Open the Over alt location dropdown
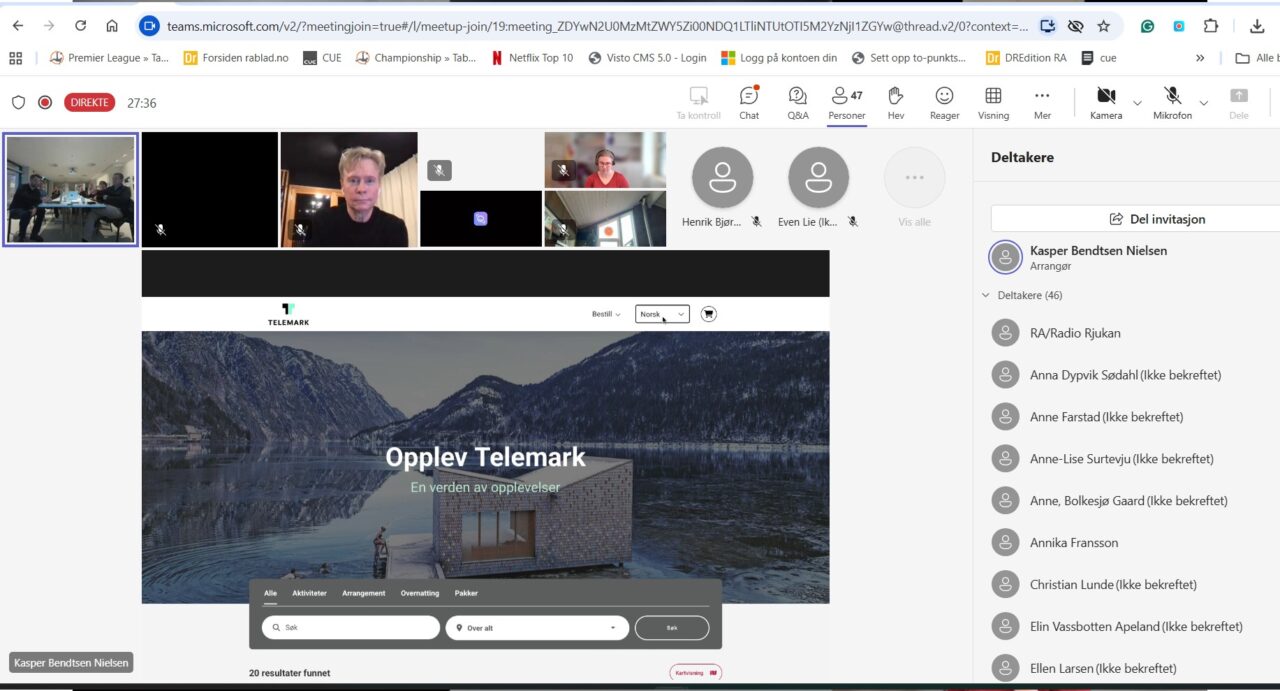This screenshot has height=691, width=1280. (x=537, y=628)
